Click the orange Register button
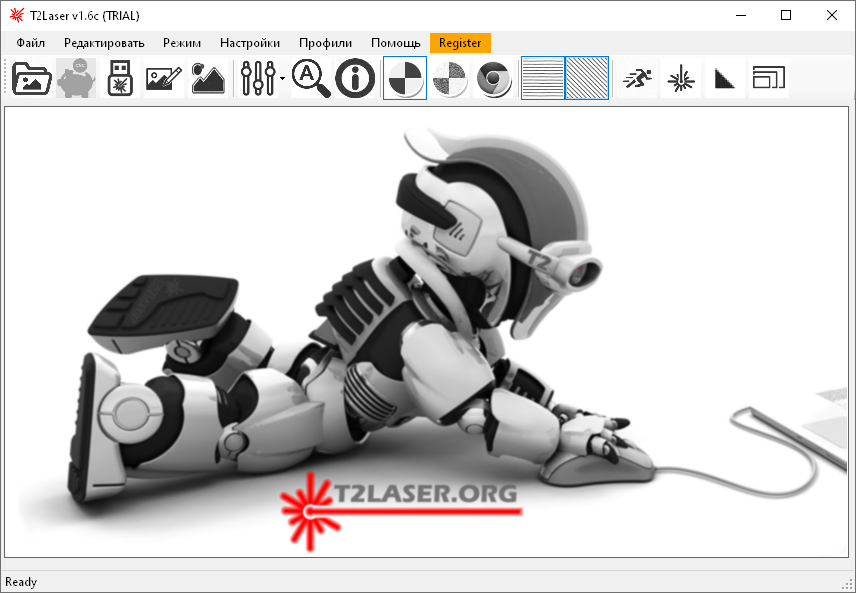The width and height of the screenshot is (856, 593). point(460,43)
